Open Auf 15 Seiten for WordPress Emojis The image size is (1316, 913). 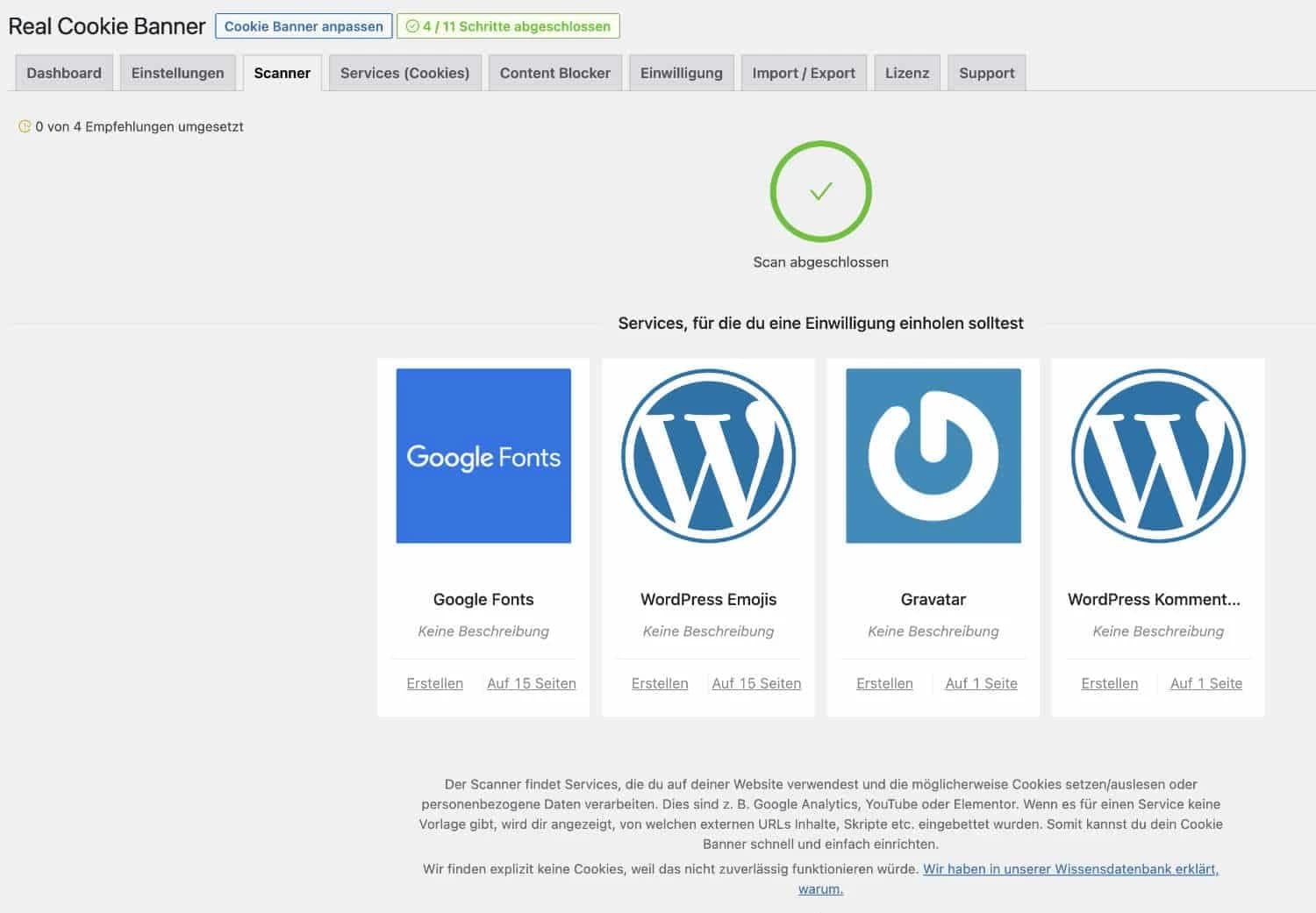(x=756, y=683)
